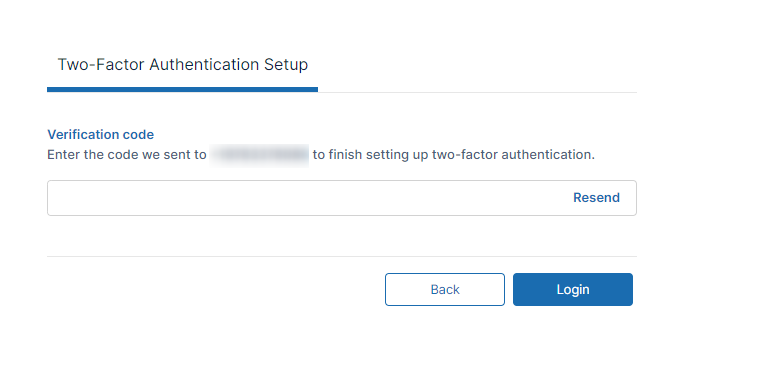Click the word 'Authentication' in the tab title

tap(204, 65)
